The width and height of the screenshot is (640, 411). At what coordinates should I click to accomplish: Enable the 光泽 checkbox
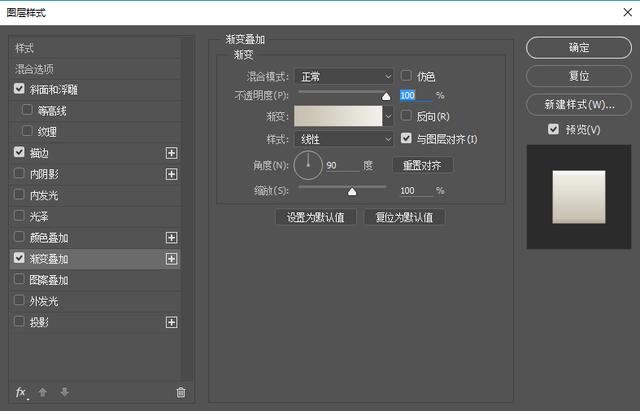pos(19,215)
